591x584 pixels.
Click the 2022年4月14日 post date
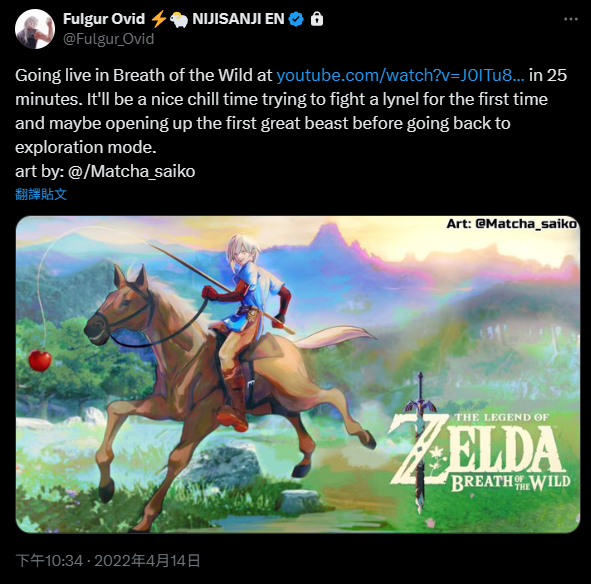click(147, 561)
